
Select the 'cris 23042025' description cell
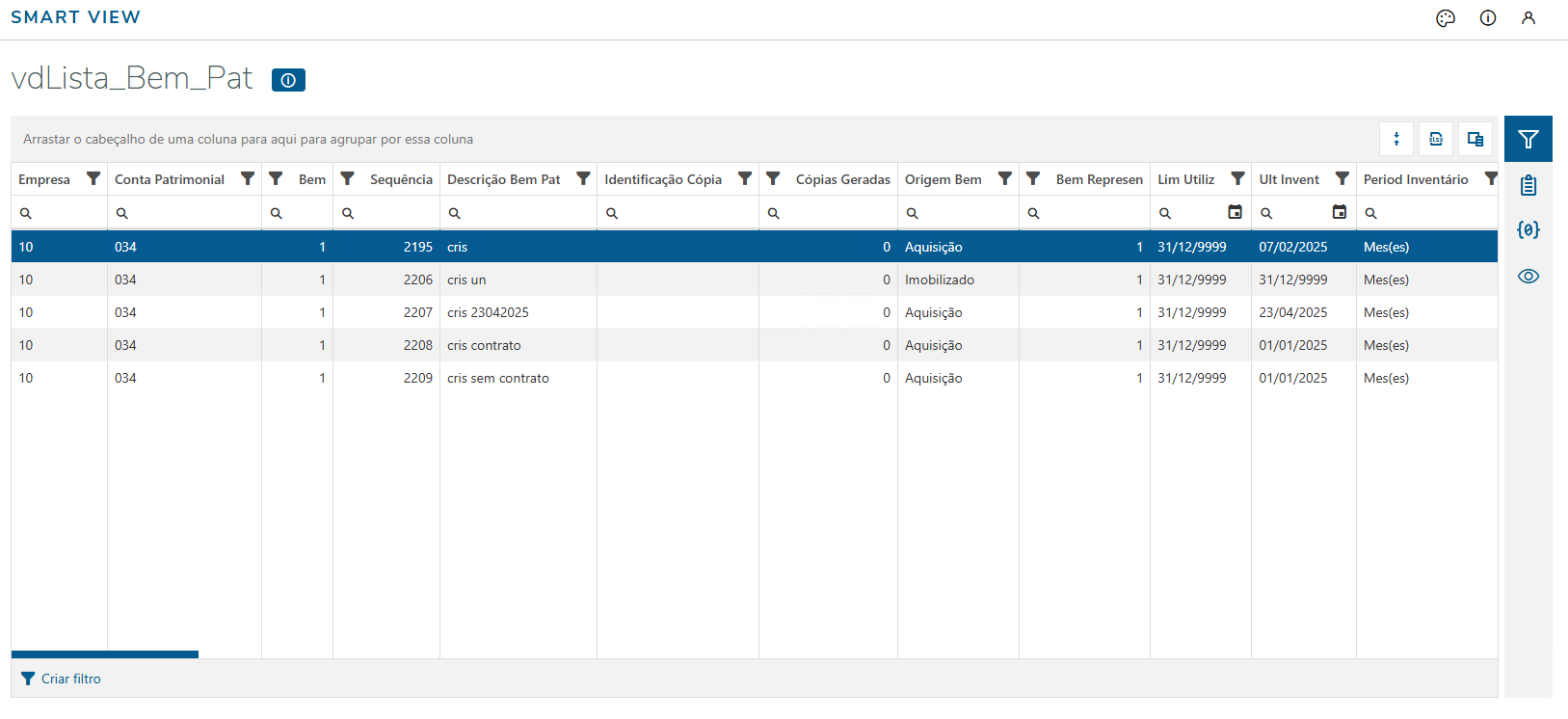(518, 312)
